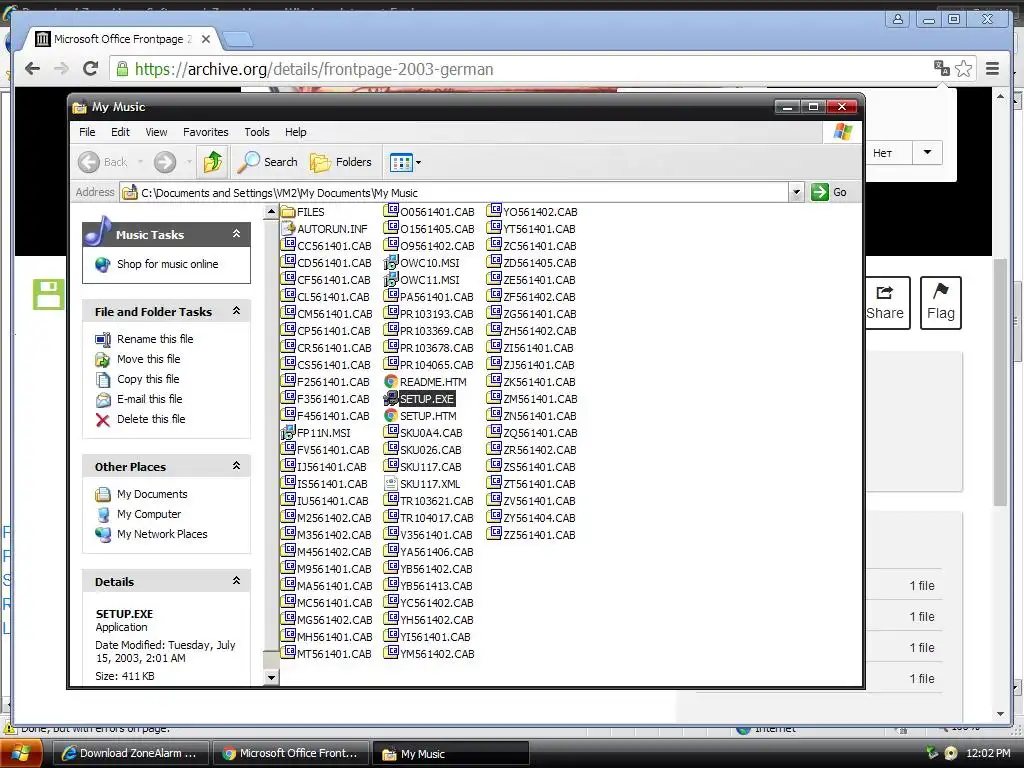Open the Chrome menu hamburger icon

pos(992,69)
